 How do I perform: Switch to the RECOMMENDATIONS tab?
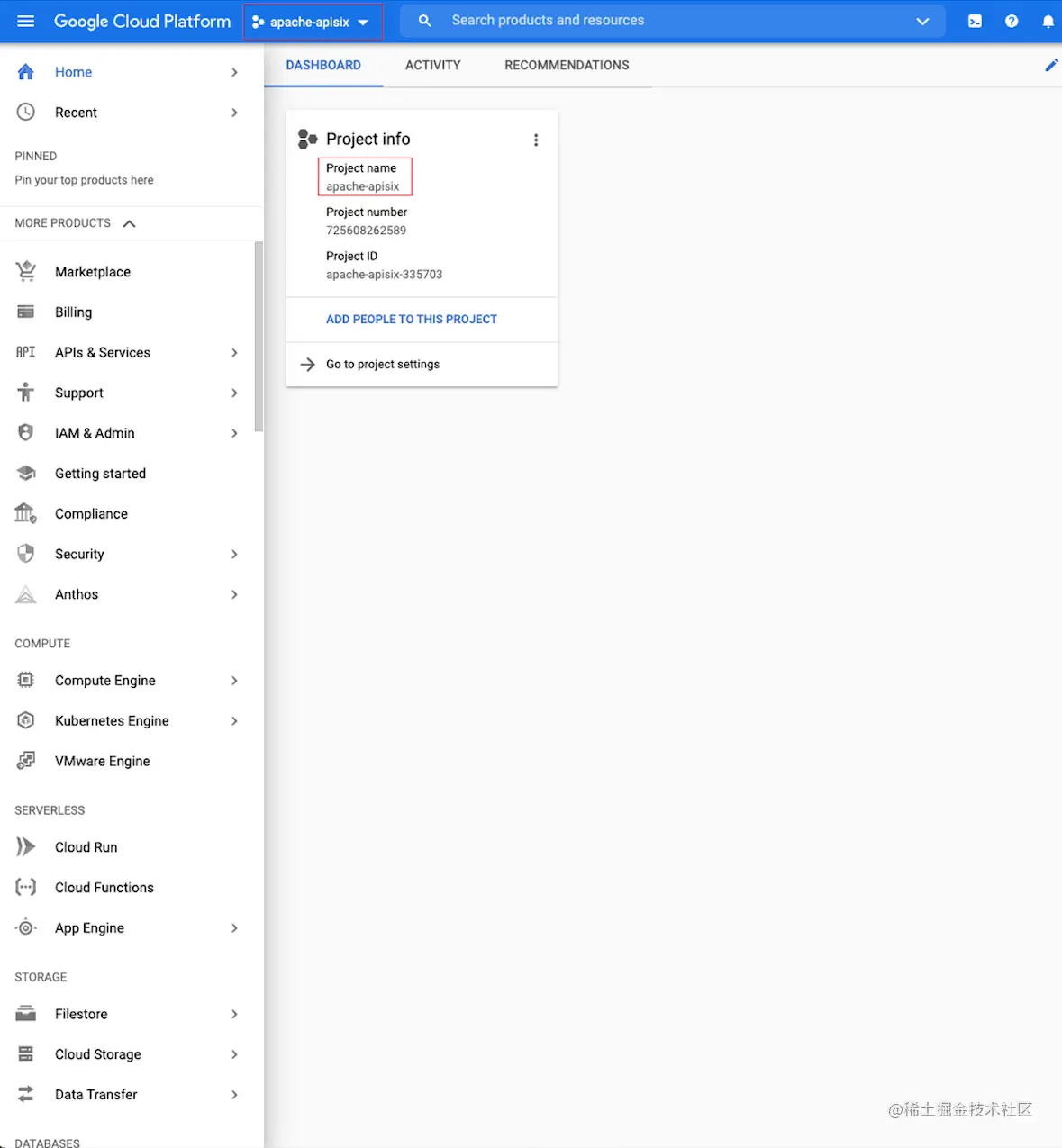(567, 65)
